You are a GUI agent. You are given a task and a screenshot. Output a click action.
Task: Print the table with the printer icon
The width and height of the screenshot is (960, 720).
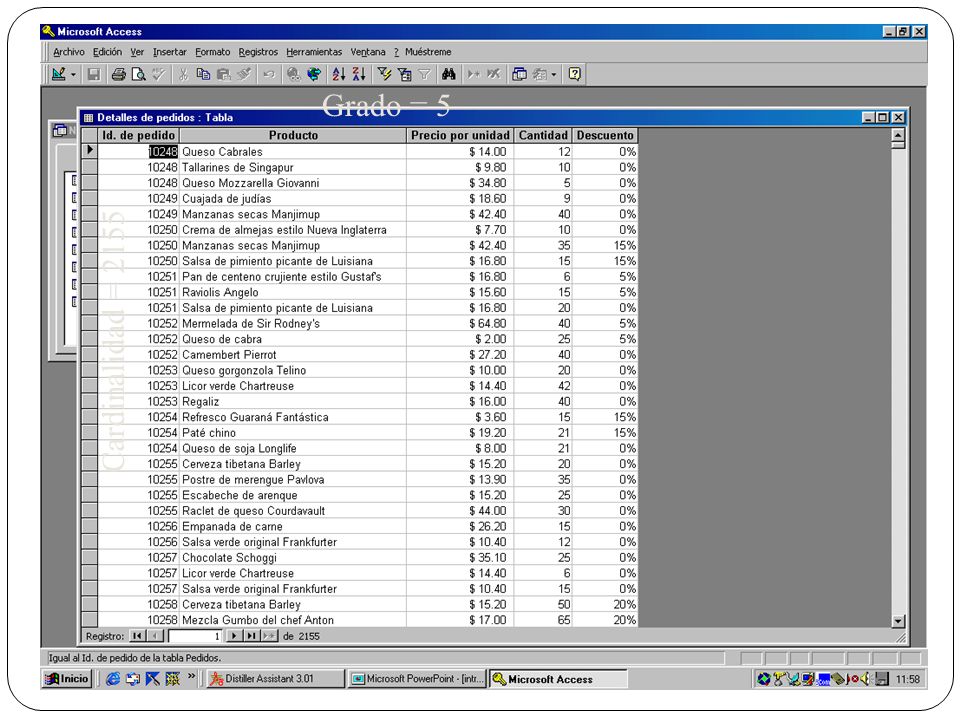click(119, 75)
